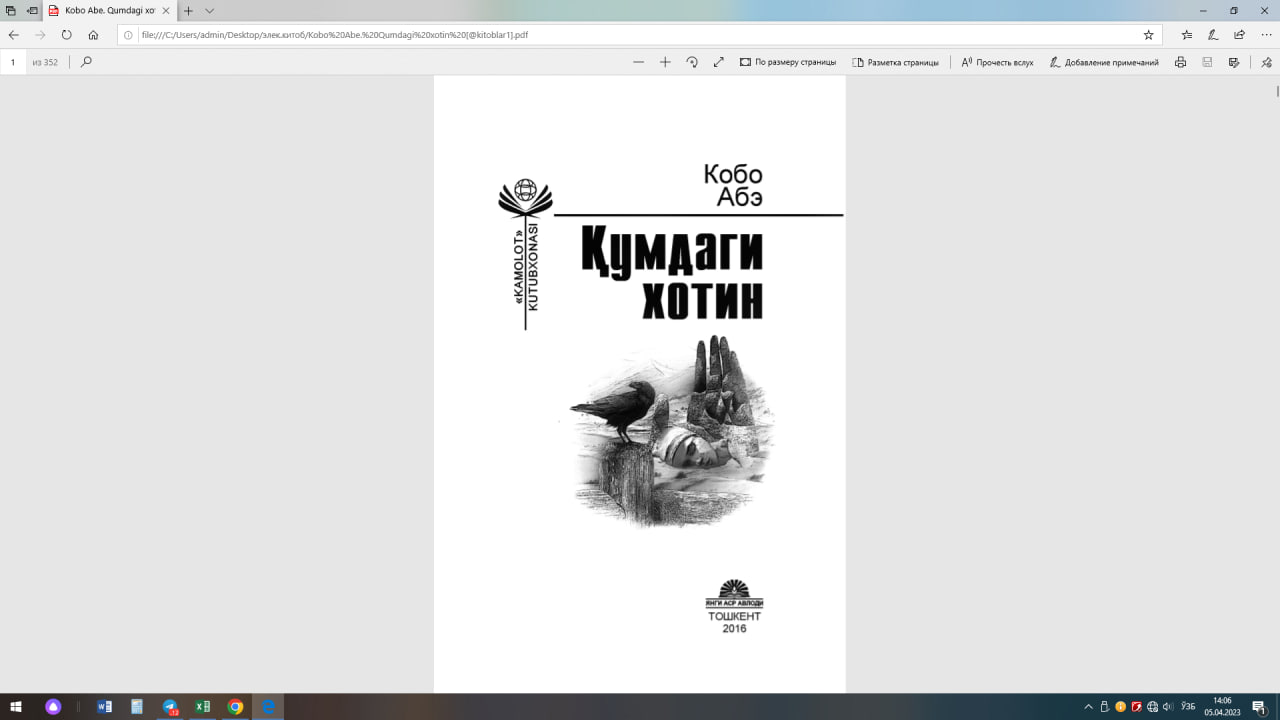Add notes with the pen icon
The height and width of the screenshot is (720, 1280).
click(1212, 34)
